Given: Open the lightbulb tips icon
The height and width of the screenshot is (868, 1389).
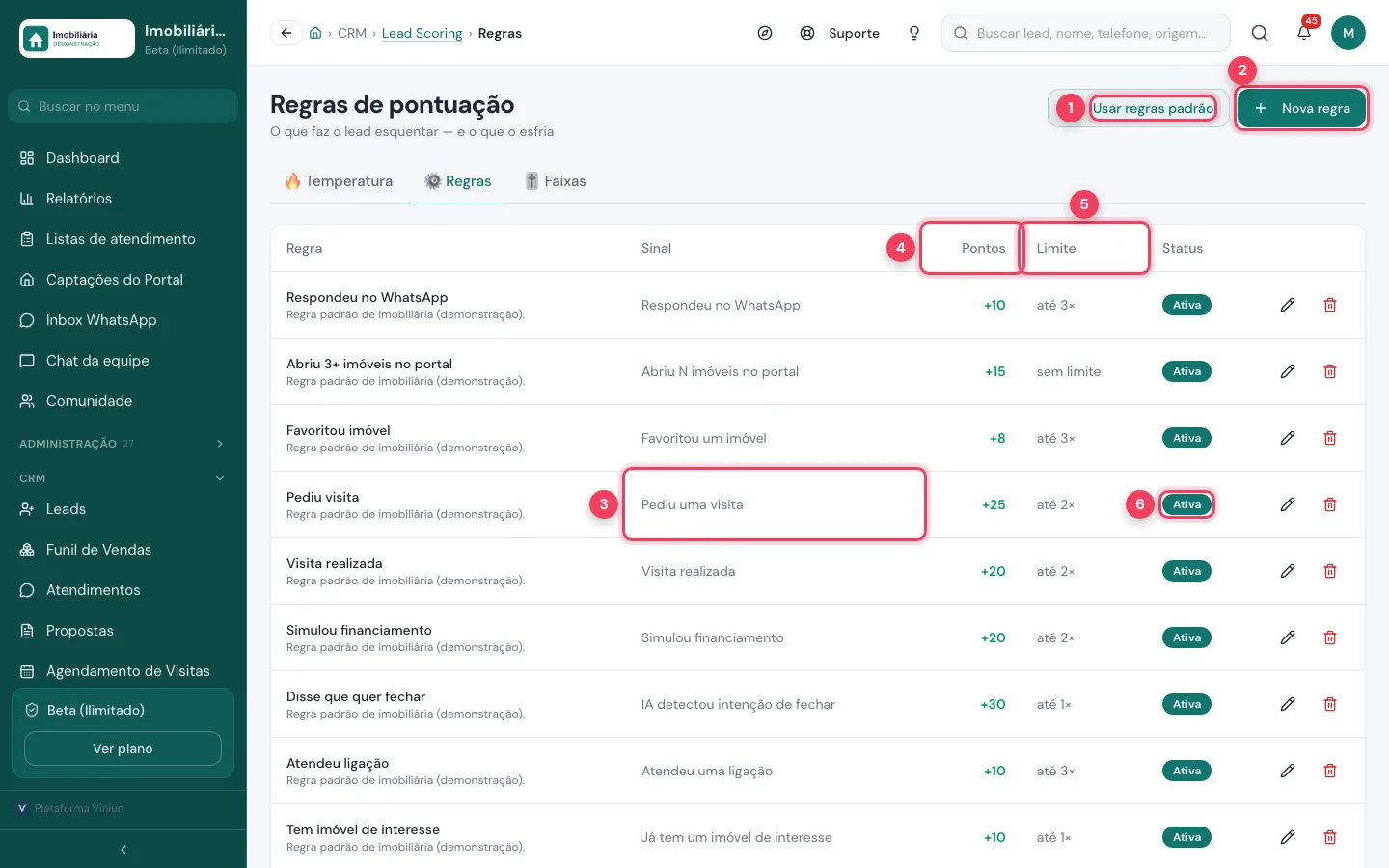Looking at the screenshot, I should coord(914,33).
